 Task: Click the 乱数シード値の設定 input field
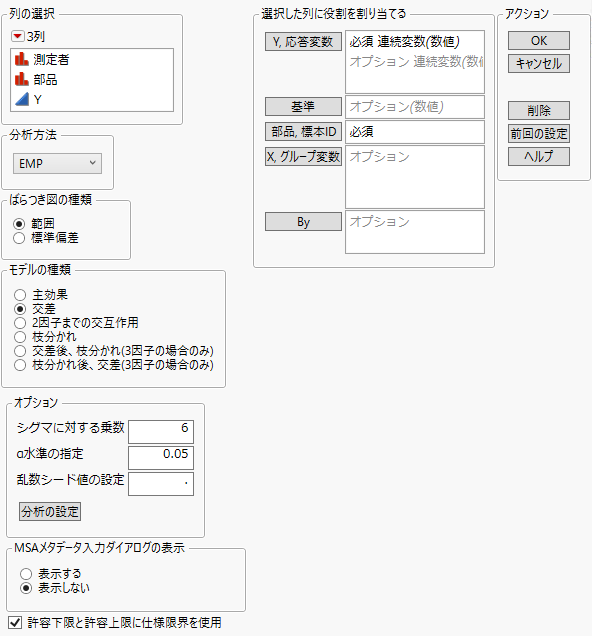pos(161,483)
